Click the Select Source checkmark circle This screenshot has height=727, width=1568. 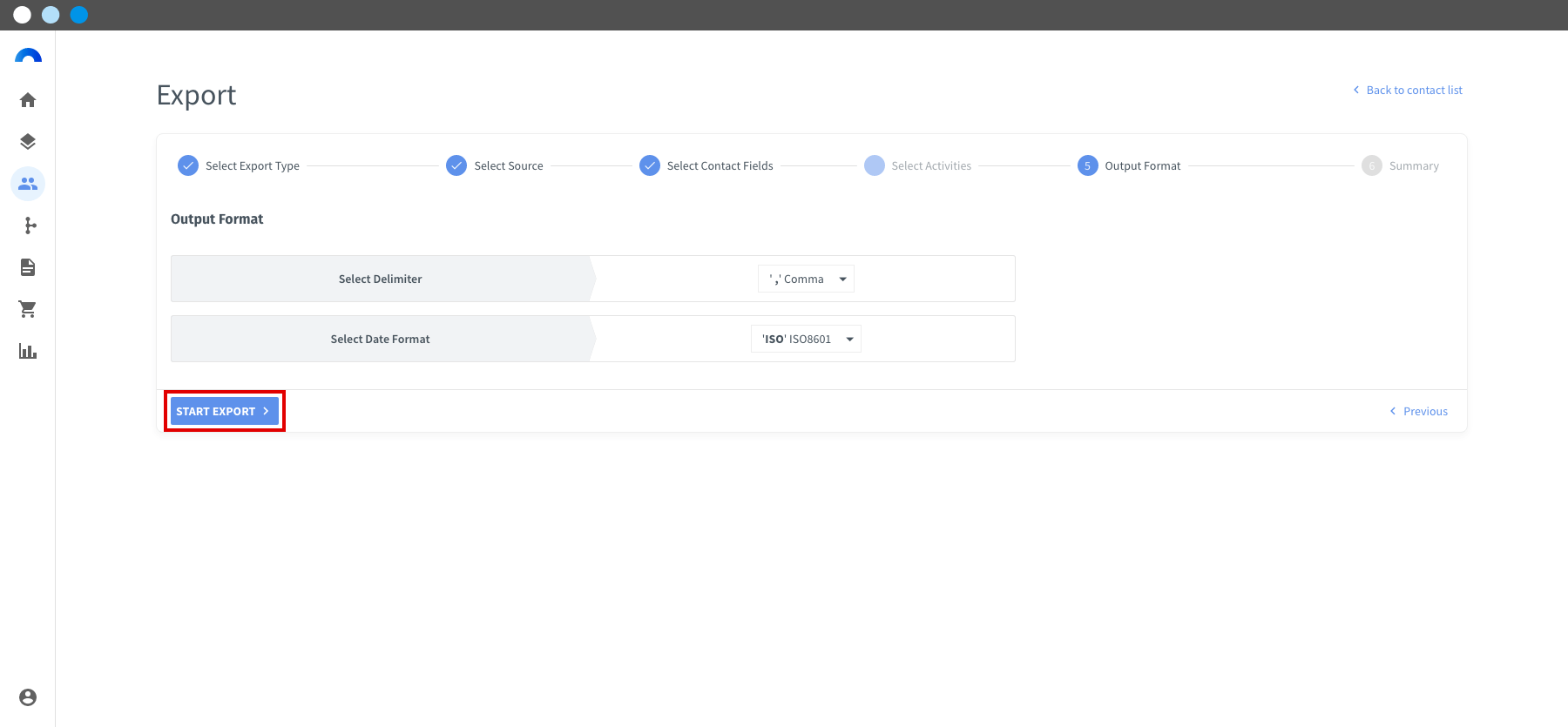(x=456, y=165)
